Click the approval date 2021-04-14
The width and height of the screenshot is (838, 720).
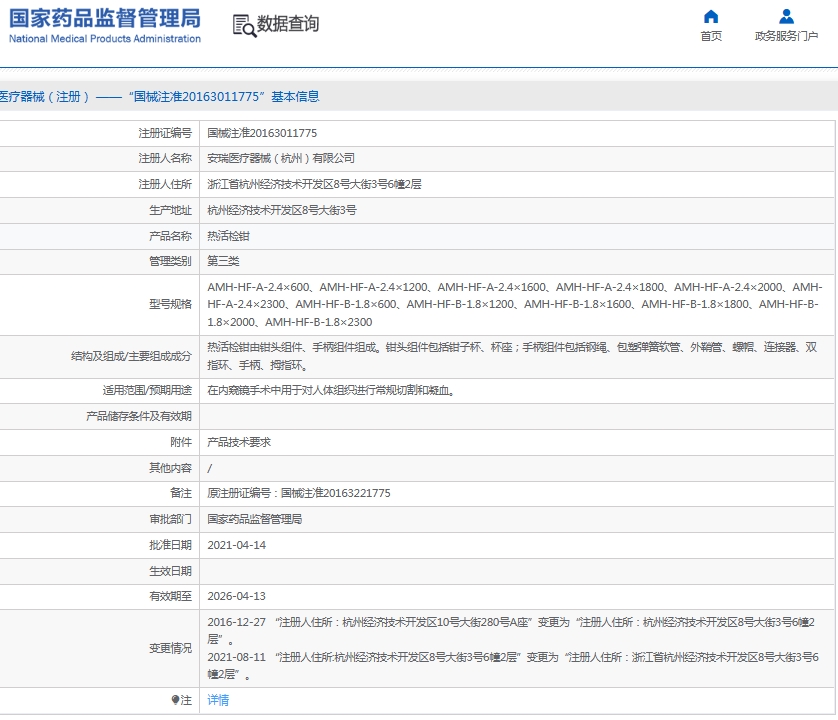pyautogui.click(x=237, y=545)
